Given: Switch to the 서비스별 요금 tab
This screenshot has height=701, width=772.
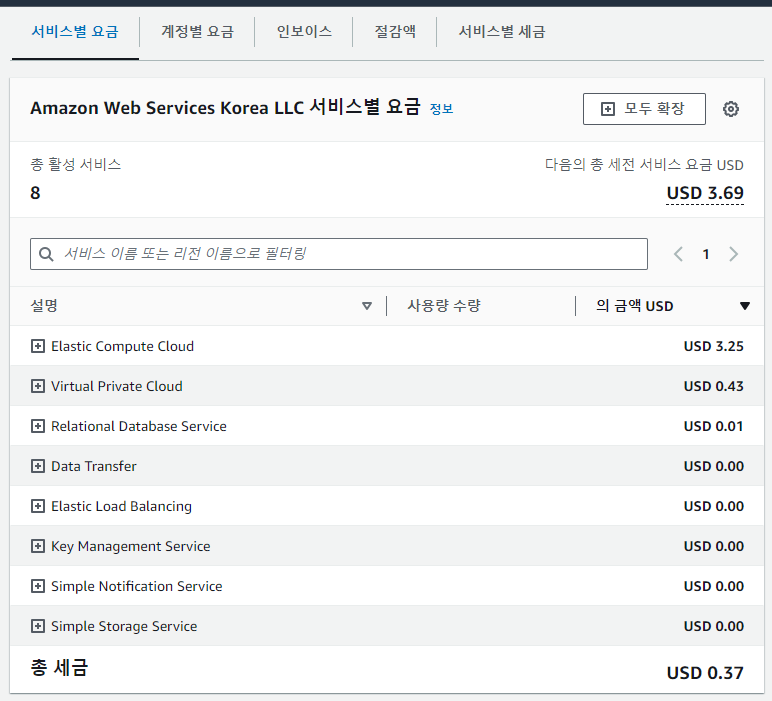Looking at the screenshot, I should pyautogui.click(x=75, y=32).
